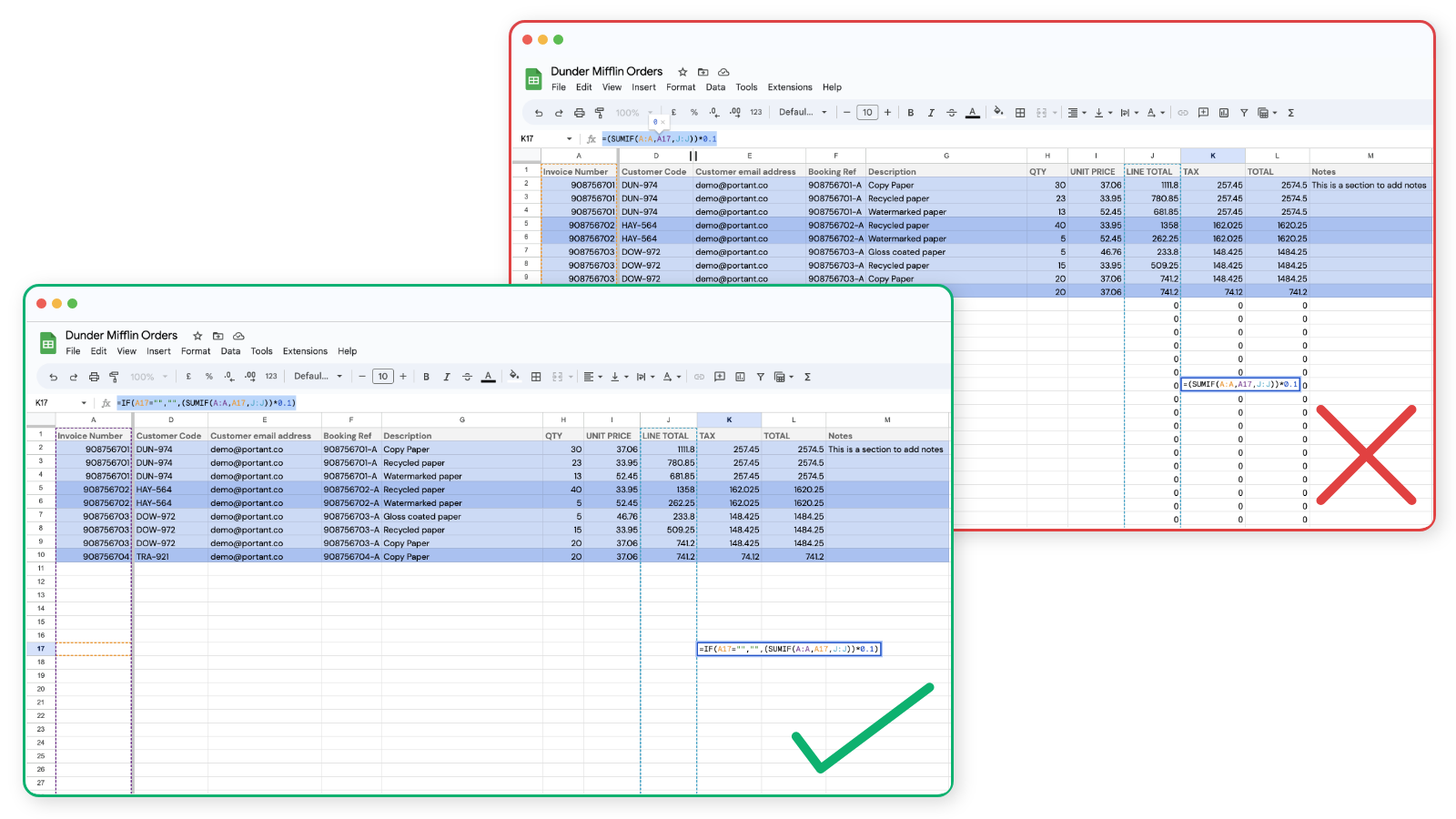1456x819 pixels.
Task: Select Paint format tool in front window
Action: [114, 377]
